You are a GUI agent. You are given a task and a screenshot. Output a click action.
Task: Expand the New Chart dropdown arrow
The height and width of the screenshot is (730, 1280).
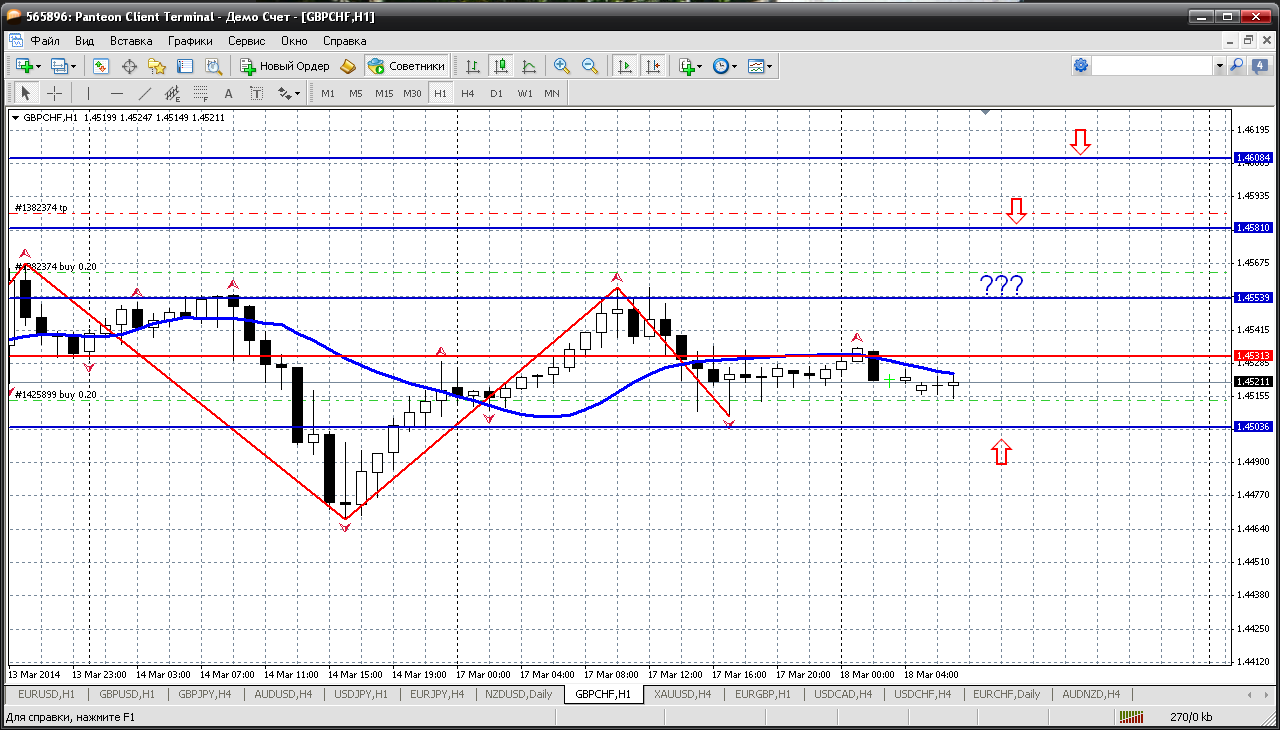pos(39,67)
